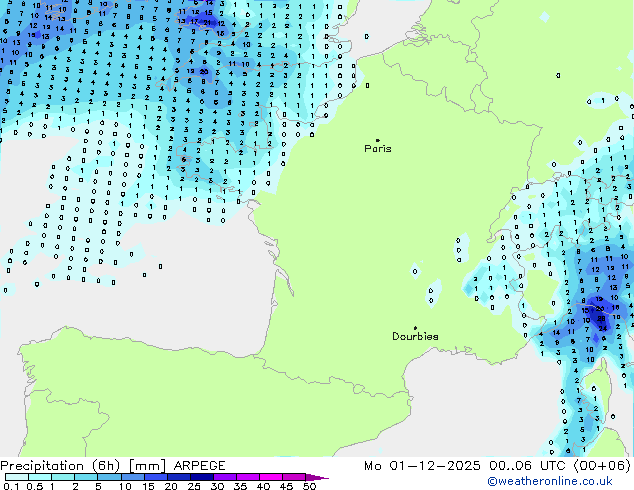Pick the 40–45 mm legend color
The width and height of the screenshot is (634, 490).
[x=271, y=477]
